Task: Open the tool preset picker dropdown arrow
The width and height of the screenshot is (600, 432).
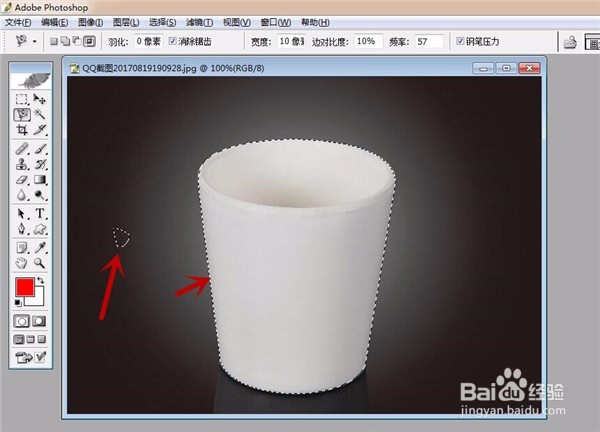Action: tap(34, 42)
